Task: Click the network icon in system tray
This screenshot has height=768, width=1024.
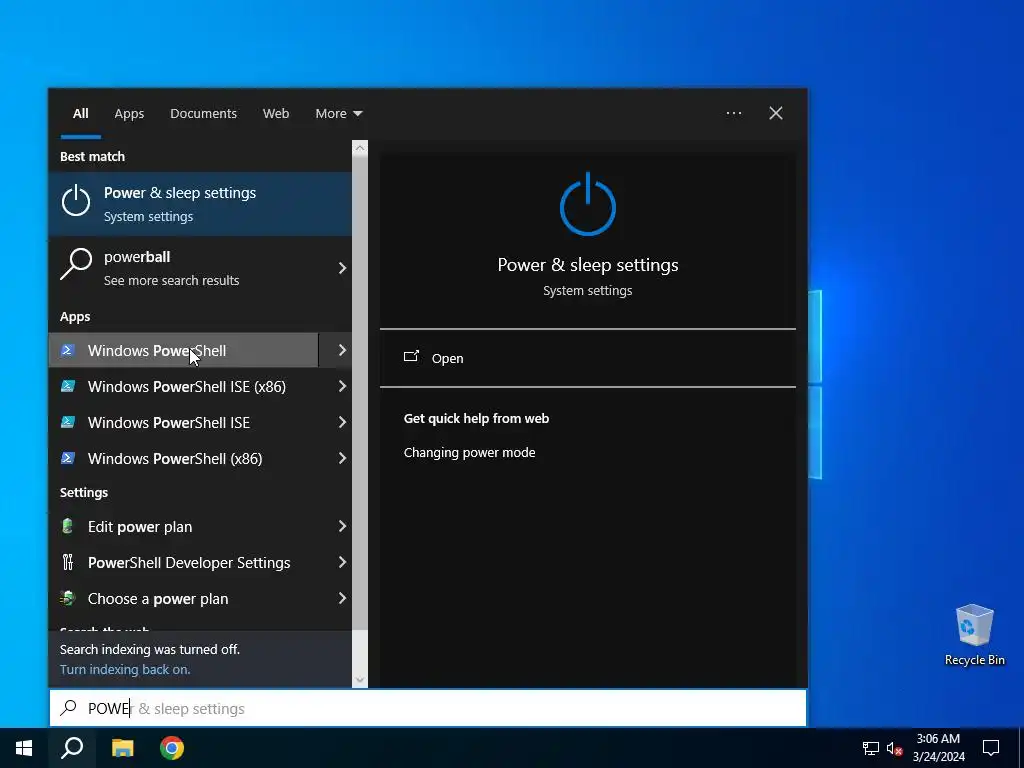Action: (x=871, y=748)
